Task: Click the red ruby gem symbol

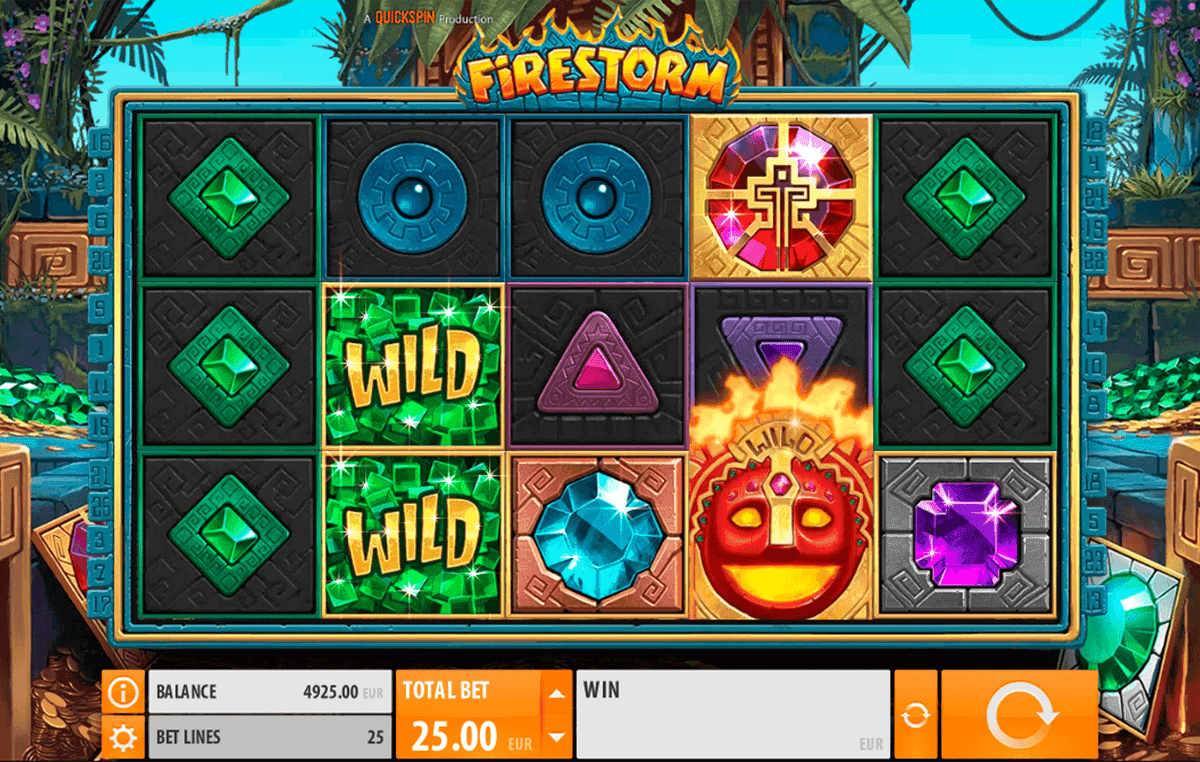Action: pyautogui.click(x=781, y=197)
